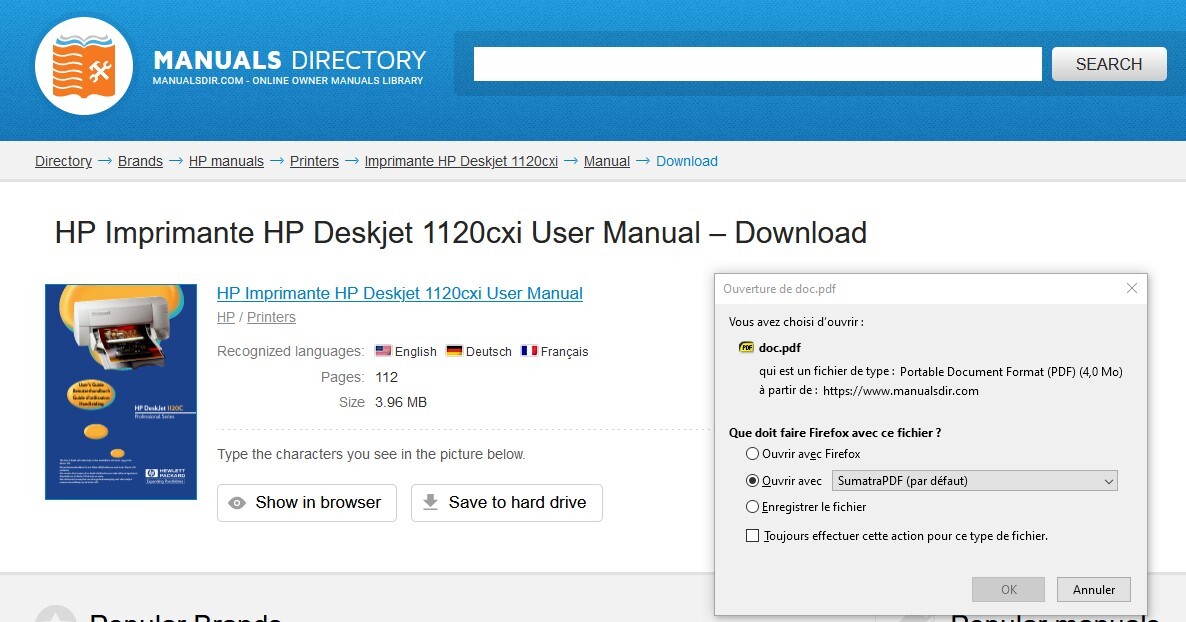
Task: Select the Ouvrir avec radio option
Action: tap(752, 480)
